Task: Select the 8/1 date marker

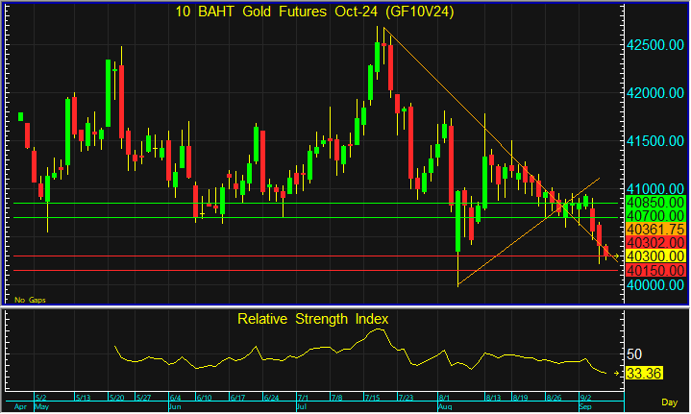Action: pyautogui.click(x=444, y=398)
